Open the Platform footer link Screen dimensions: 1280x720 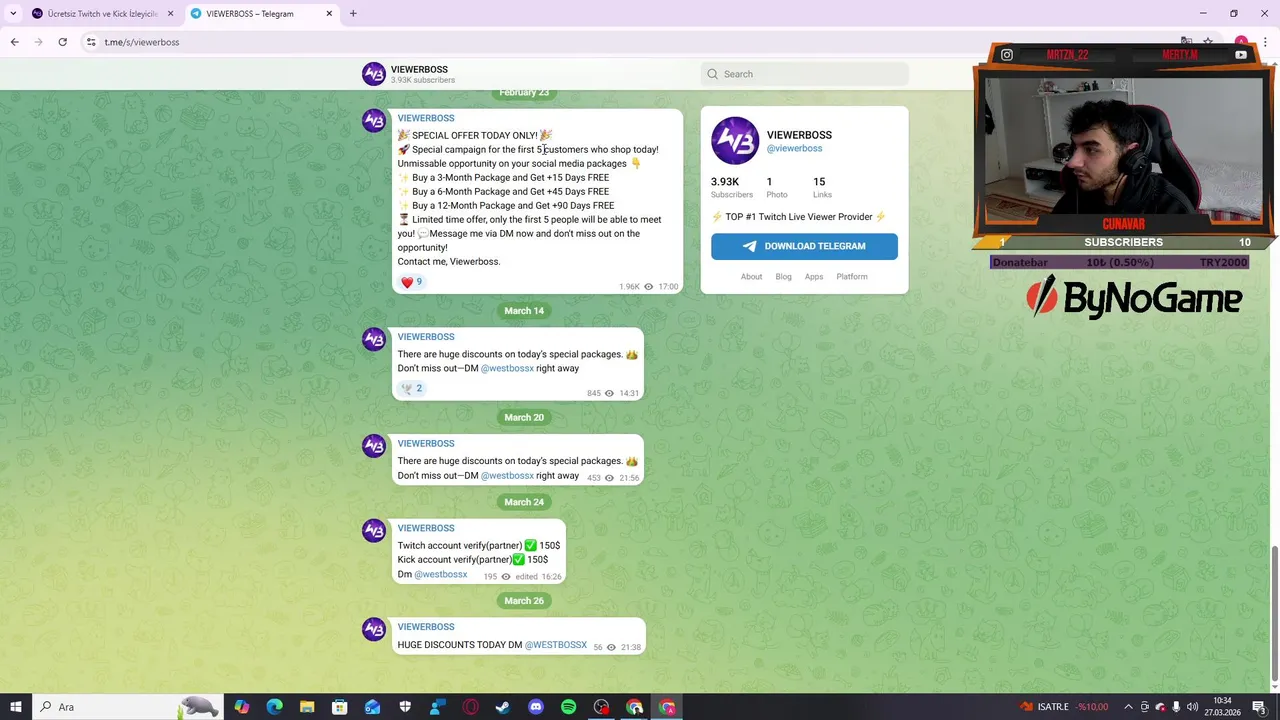[x=852, y=277]
